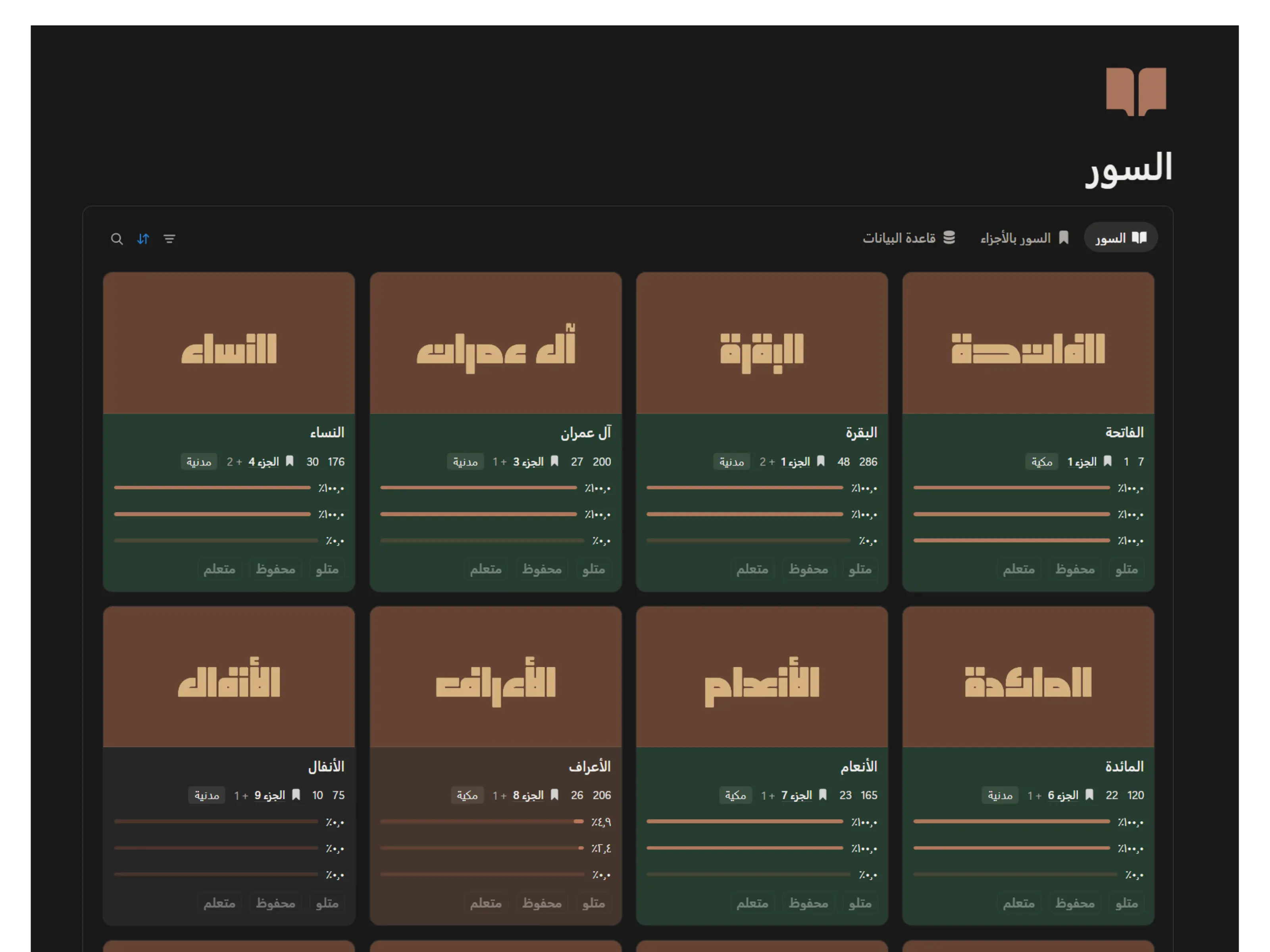Click bookmark icon in الأنفال card
Image resolution: width=1270 pixels, height=952 pixels.
coord(296,795)
